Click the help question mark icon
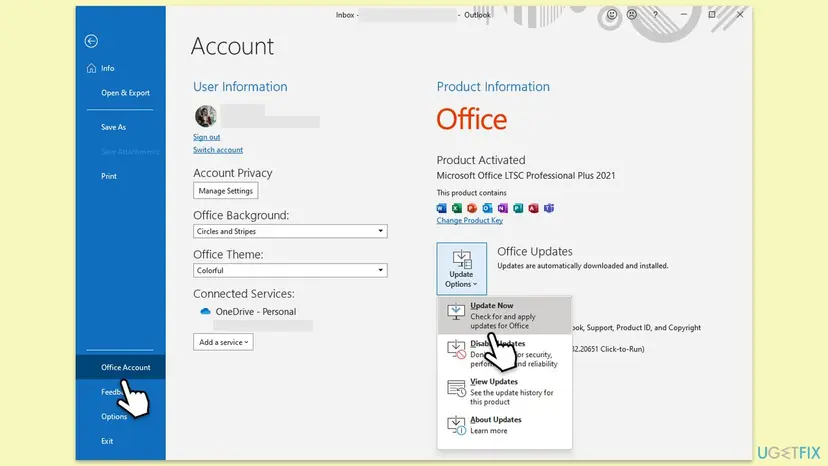 click(x=655, y=15)
